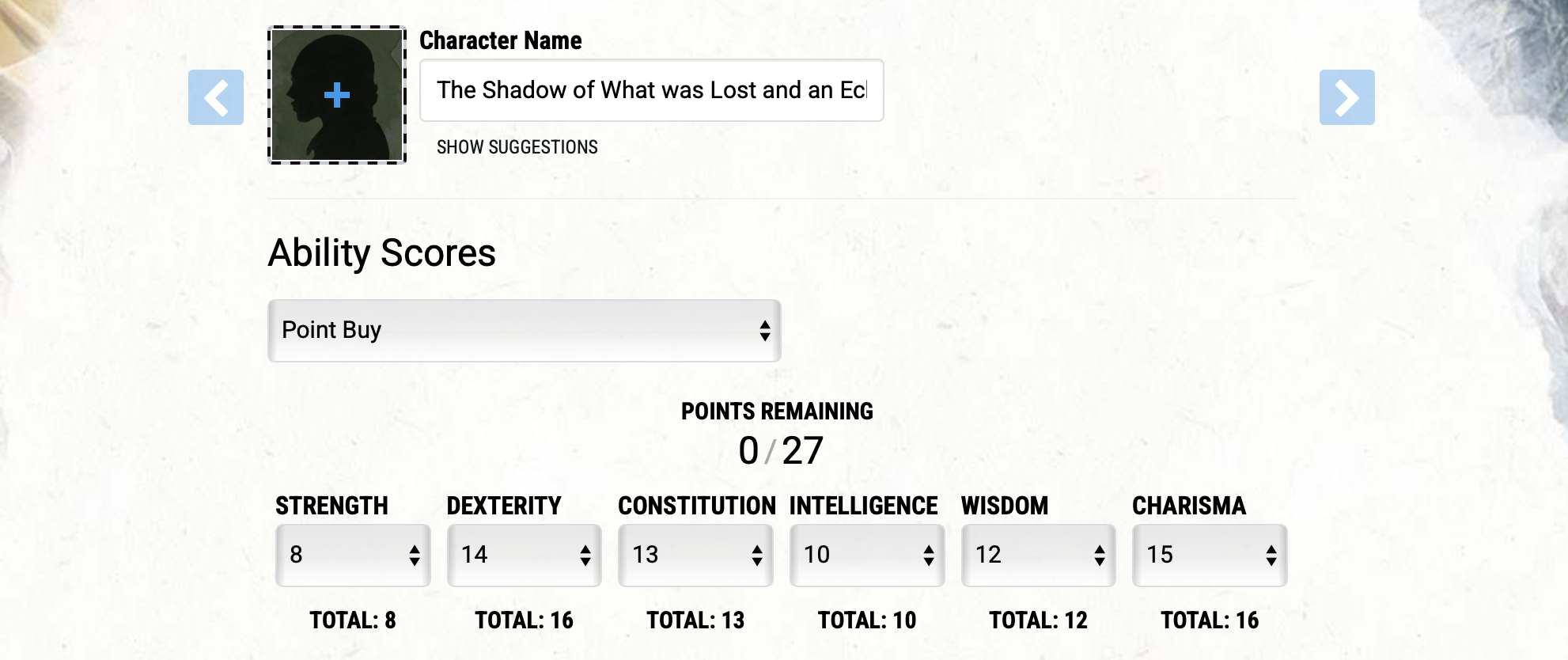Image resolution: width=1568 pixels, height=660 pixels.
Task: Focus the Character Name text field
Action: (x=651, y=90)
